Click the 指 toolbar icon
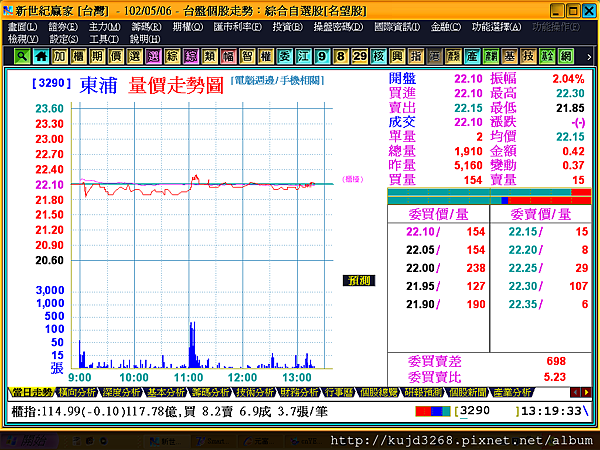The height and width of the screenshot is (450, 600). pos(416,57)
